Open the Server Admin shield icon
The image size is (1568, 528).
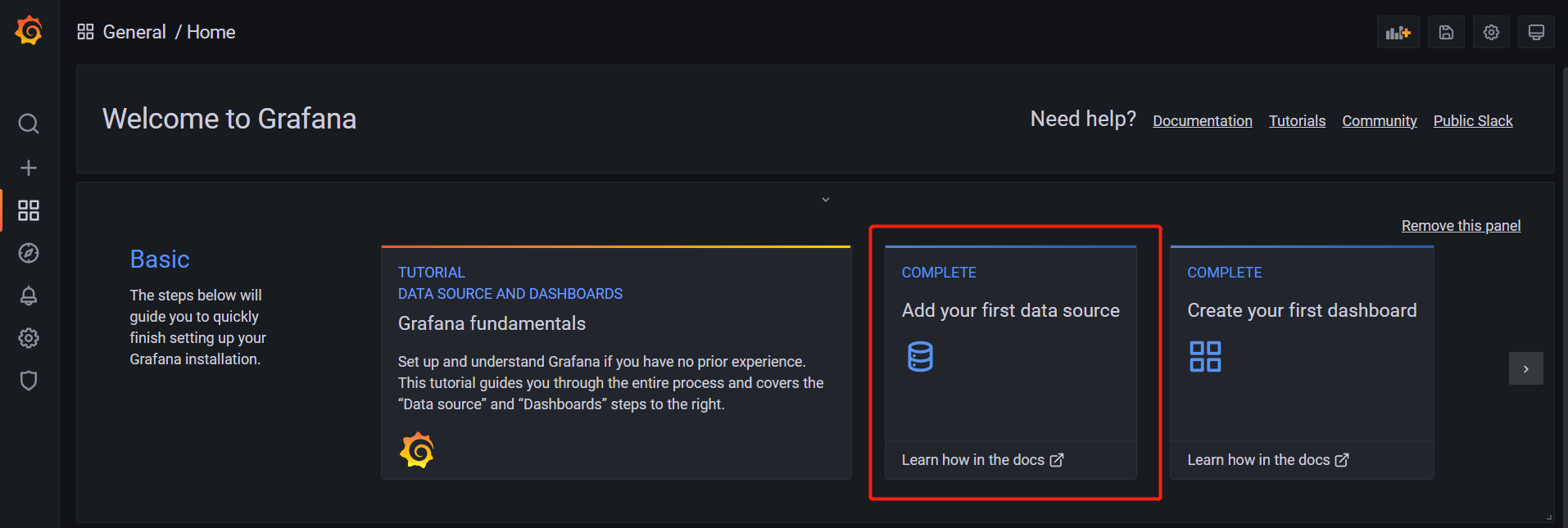coord(29,381)
